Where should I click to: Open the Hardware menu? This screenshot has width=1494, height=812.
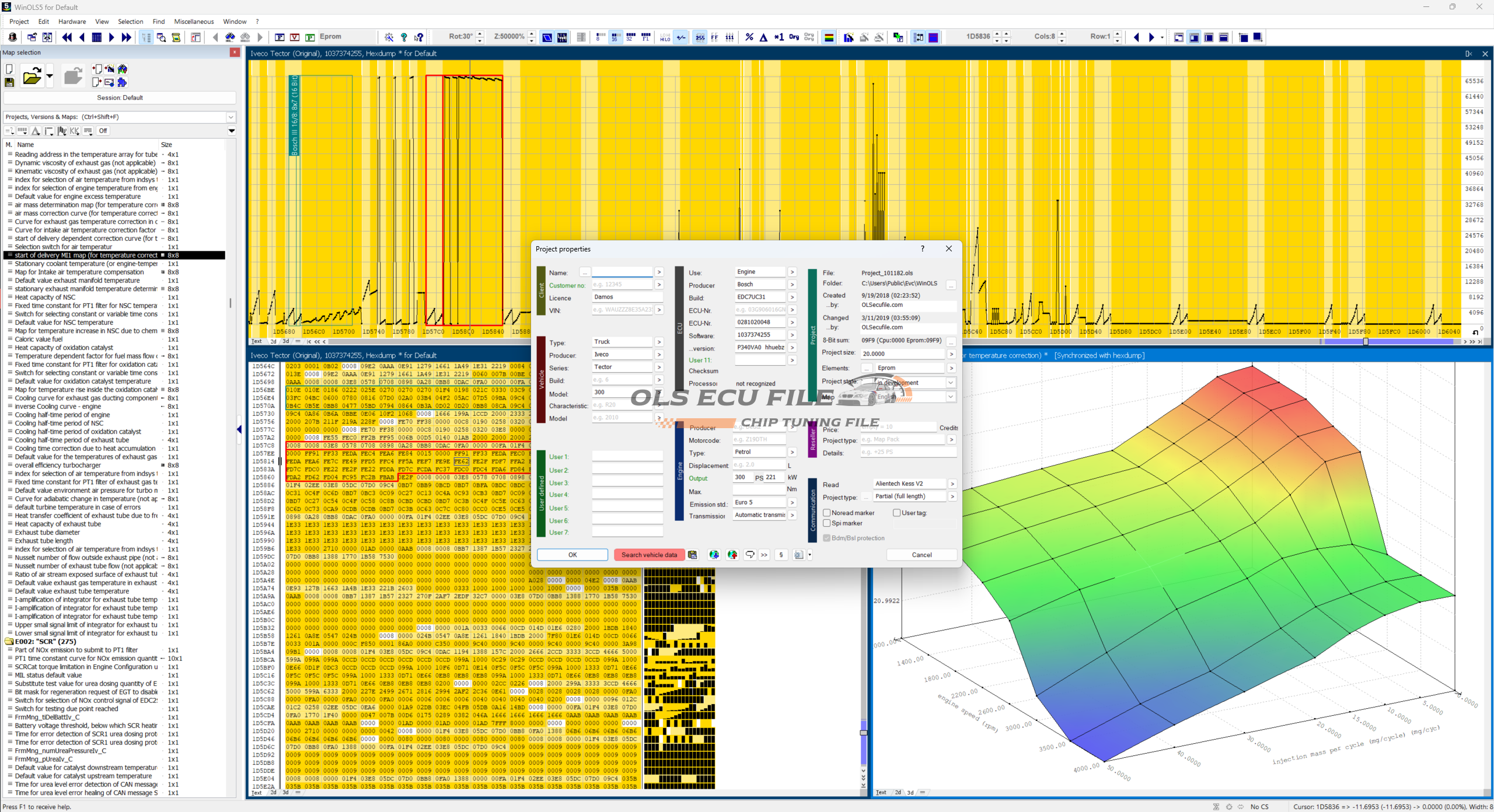72,22
